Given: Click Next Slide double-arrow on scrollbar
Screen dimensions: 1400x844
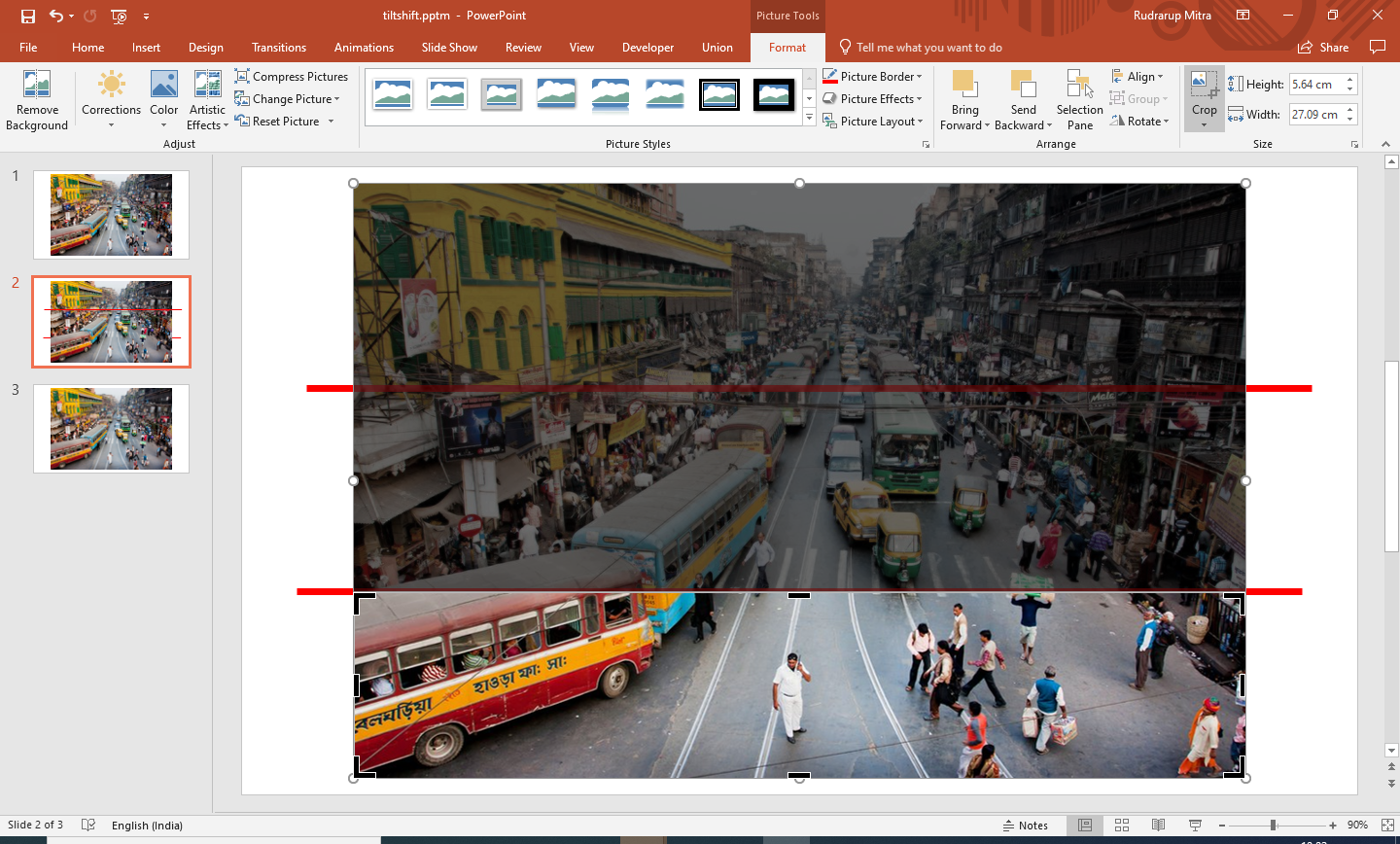Looking at the screenshot, I should pos(1391,783).
